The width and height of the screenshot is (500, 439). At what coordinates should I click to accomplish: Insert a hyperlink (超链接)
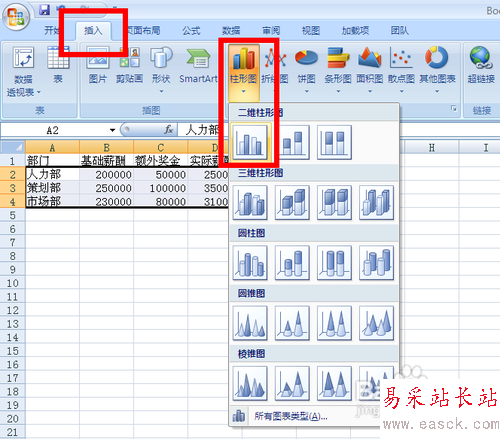[x=481, y=65]
